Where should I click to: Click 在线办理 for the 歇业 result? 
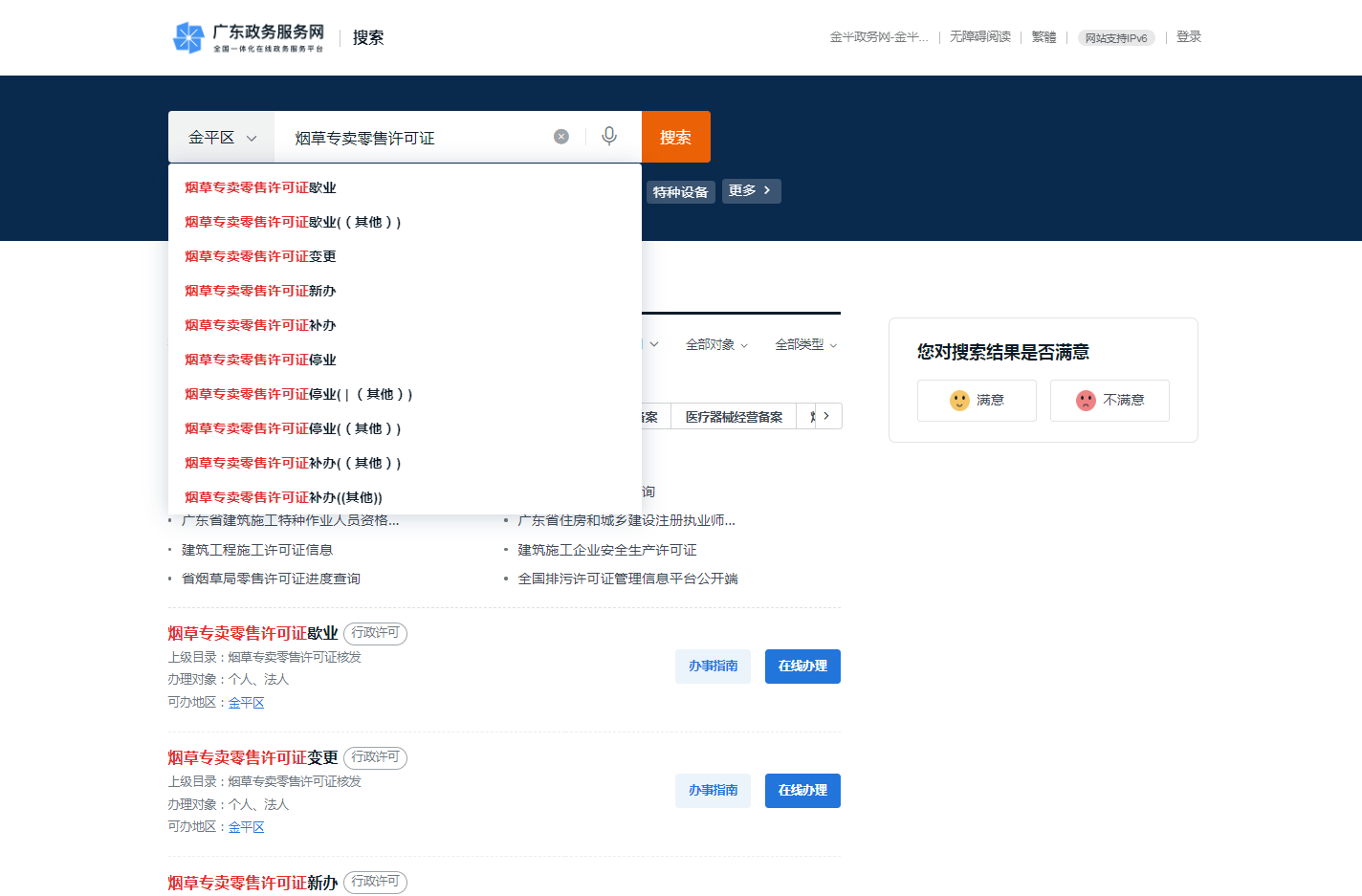click(802, 667)
